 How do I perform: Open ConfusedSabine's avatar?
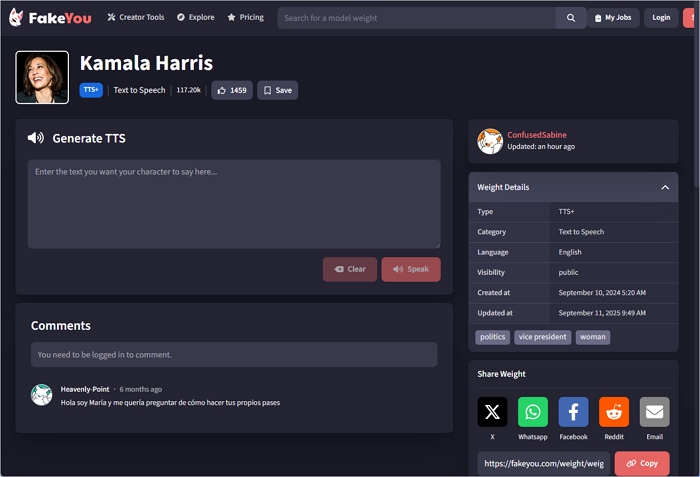tap(490, 141)
